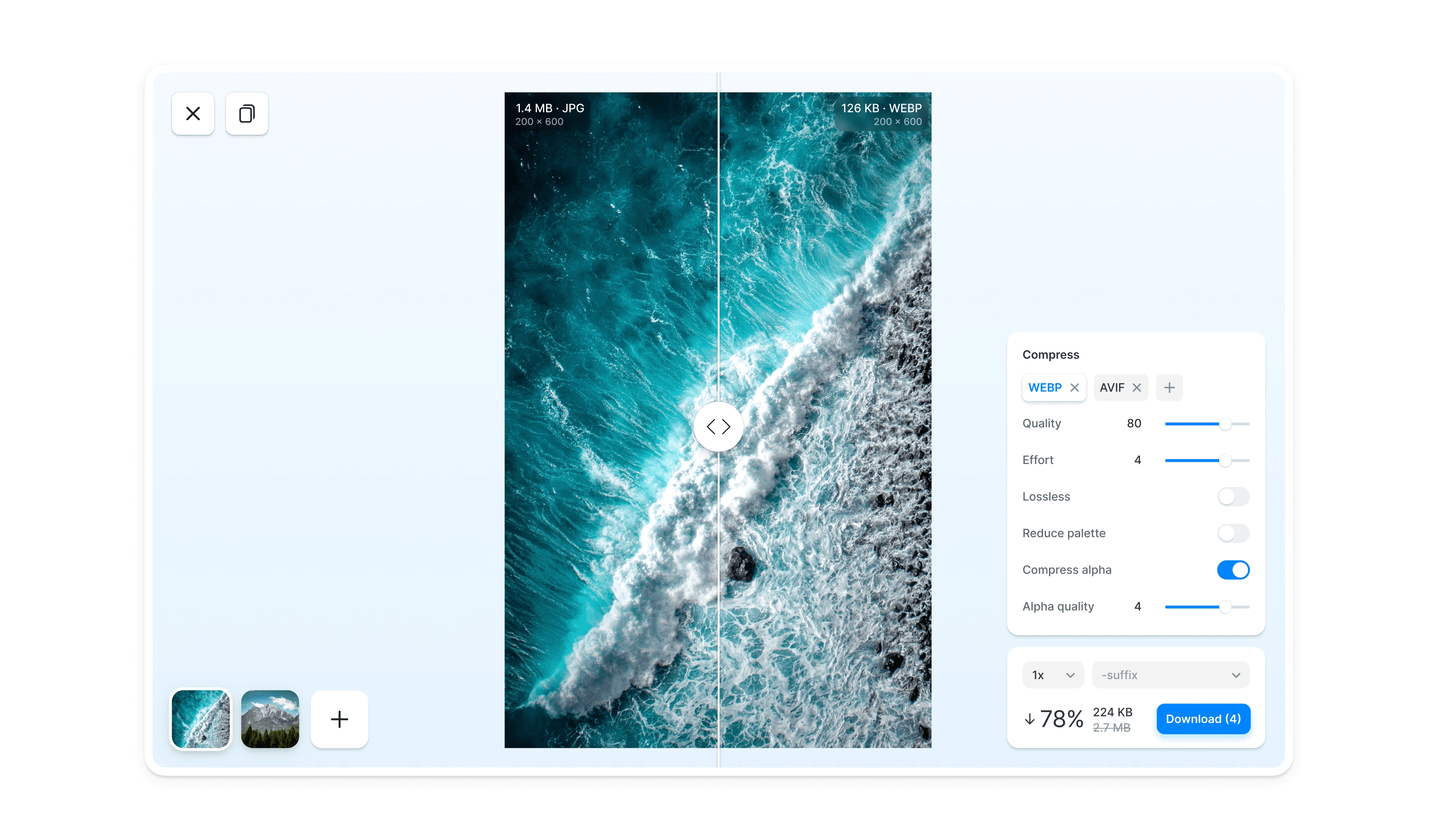Select the WEBP format tab
The height and width of the screenshot is (840, 1439).
[1044, 388]
